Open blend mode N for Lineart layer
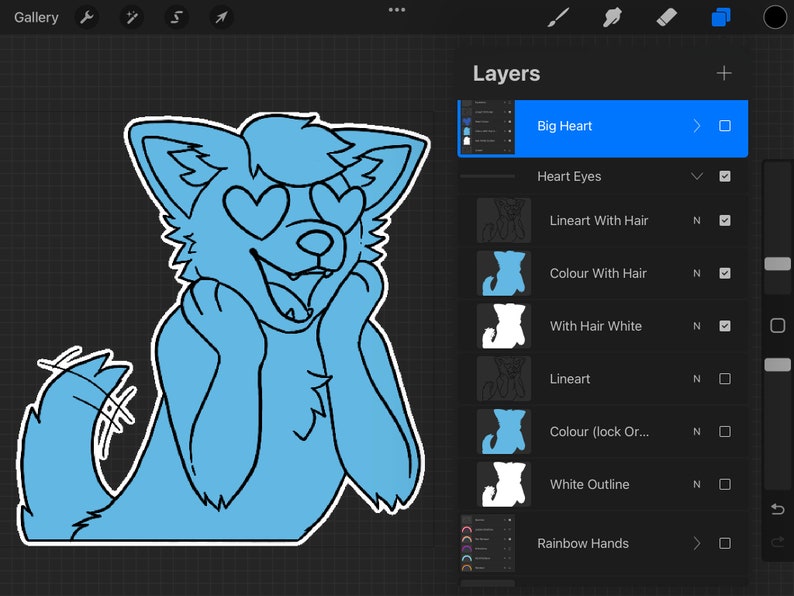Screen dimensions: 794x596 (697, 379)
